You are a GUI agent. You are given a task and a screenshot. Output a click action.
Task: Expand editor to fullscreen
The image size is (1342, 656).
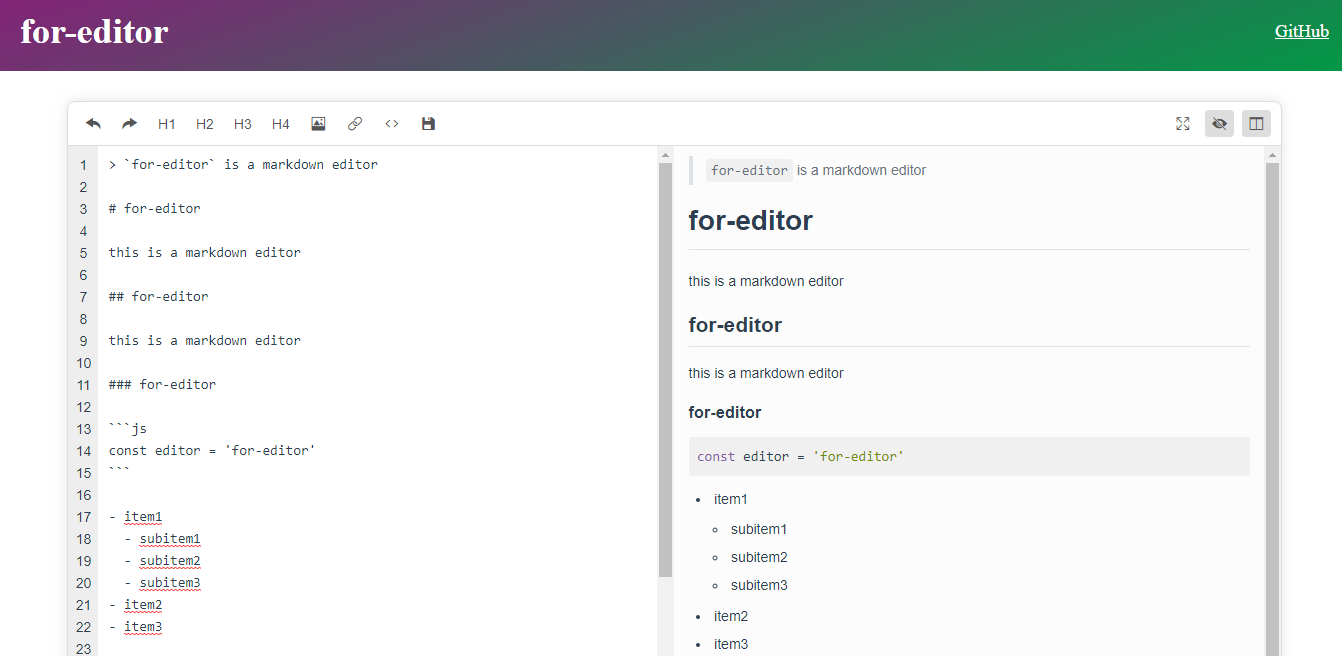(1183, 124)
